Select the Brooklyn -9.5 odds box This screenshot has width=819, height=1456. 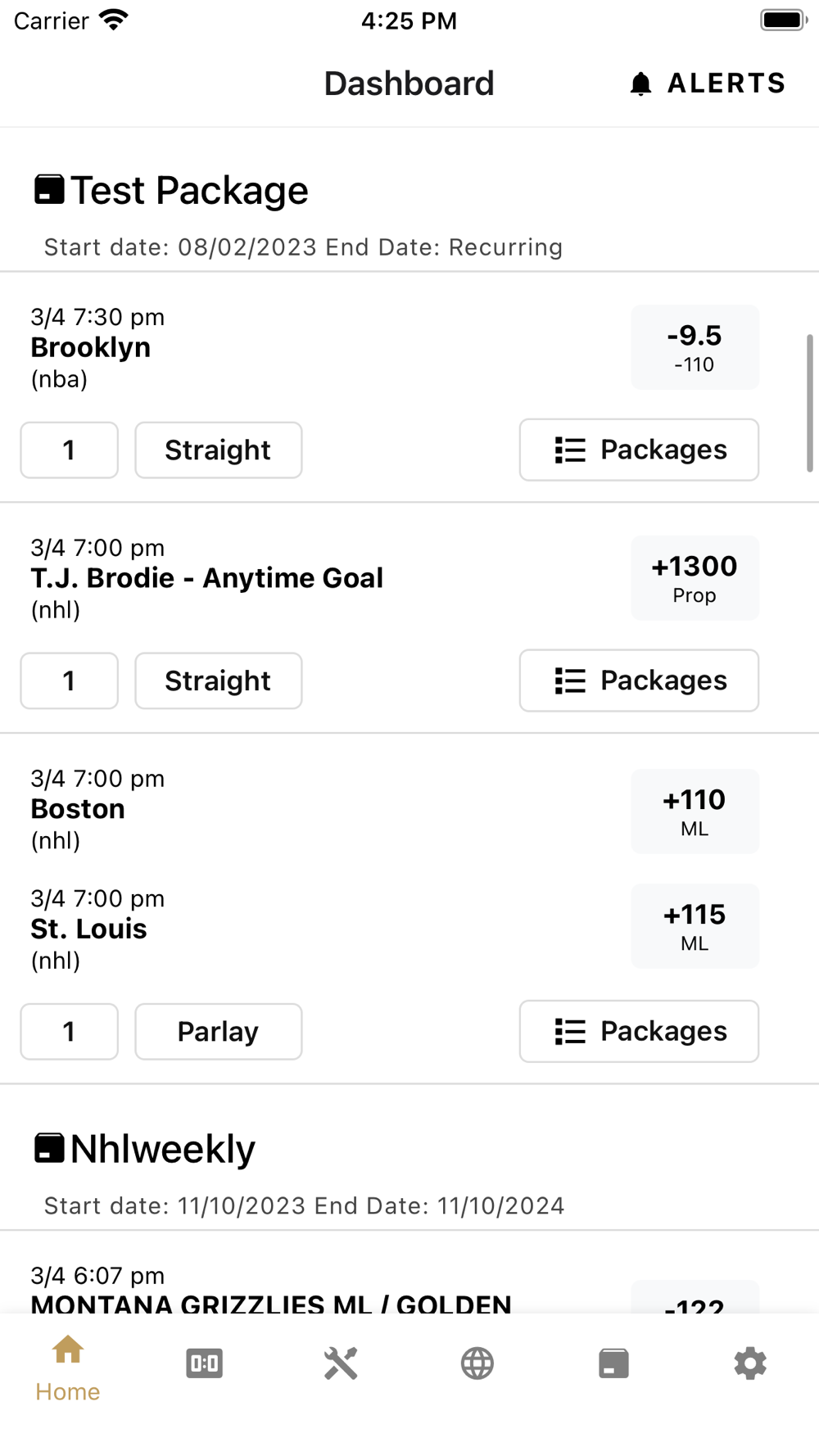click(695, 347)
